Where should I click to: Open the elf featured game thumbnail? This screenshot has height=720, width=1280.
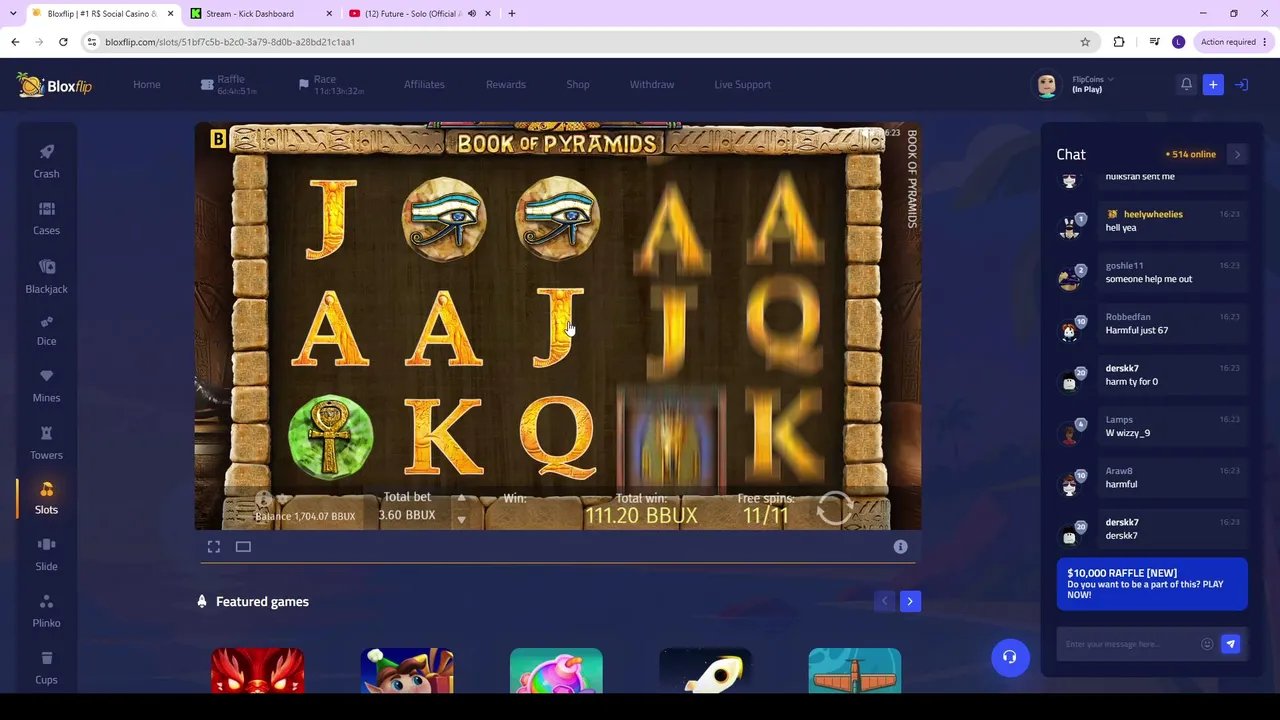coord(407,670)
